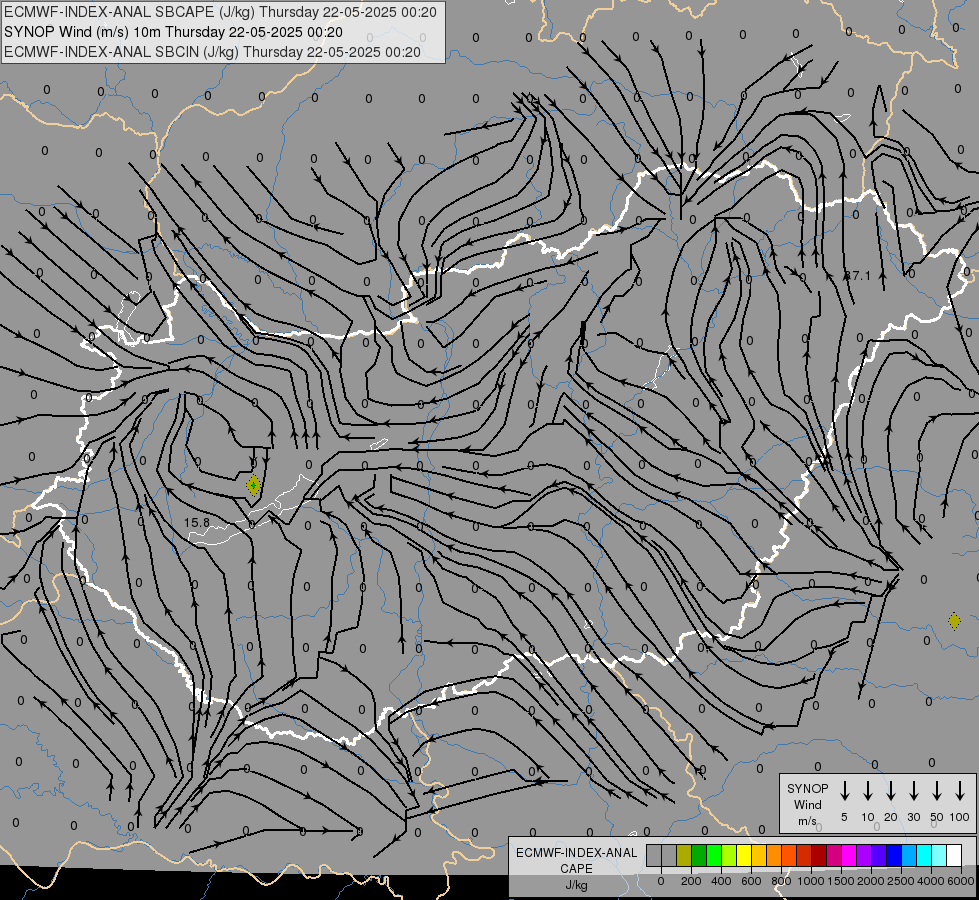Click the 15.8 value on the map
This screenshot has width=979, height=900.
click(197, 522)
